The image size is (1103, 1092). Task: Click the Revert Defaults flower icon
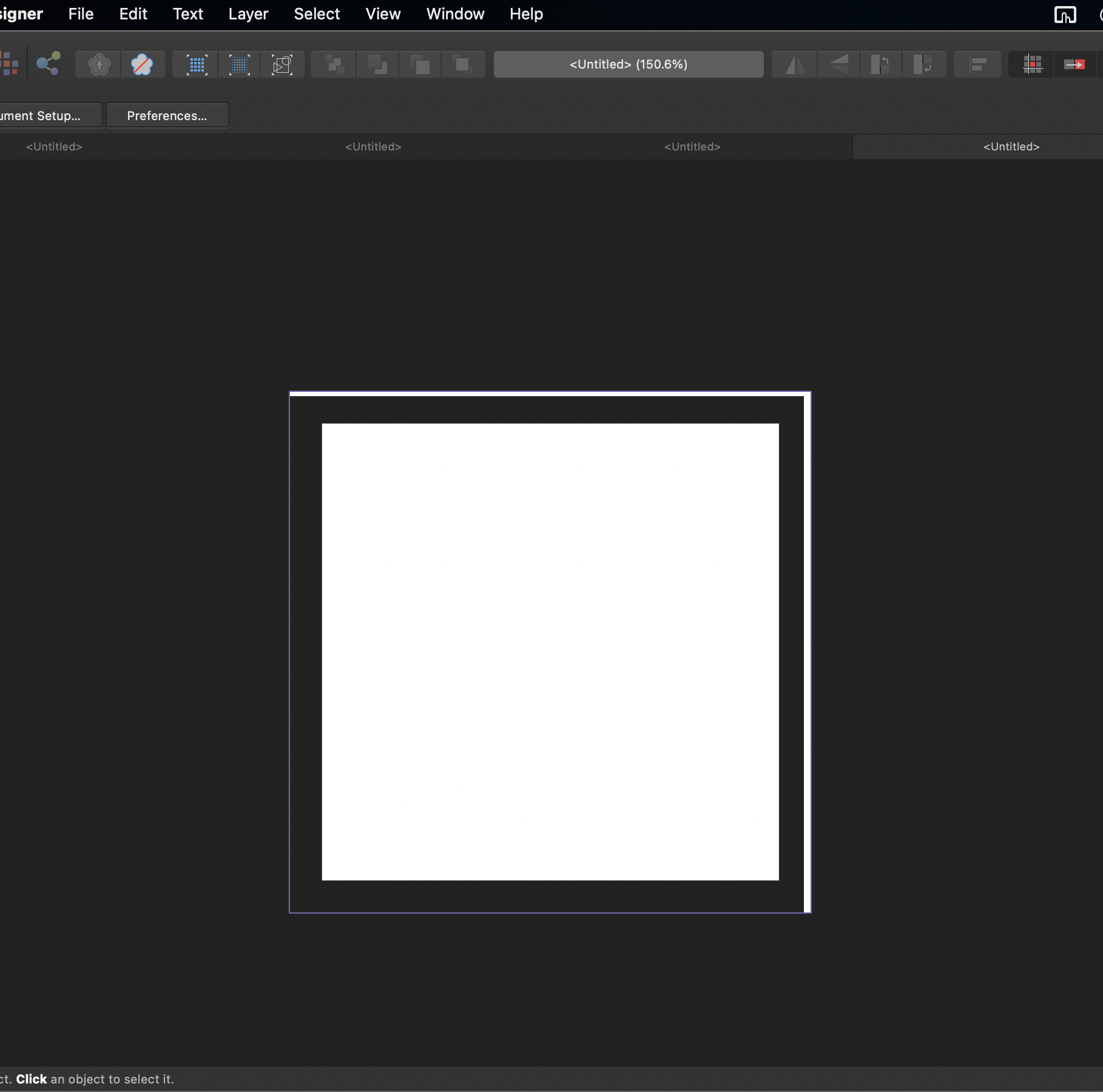point(142,64)
